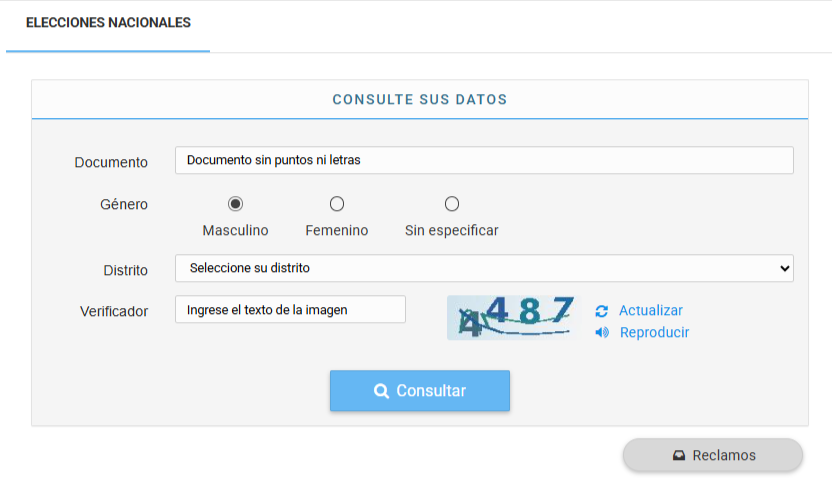Click the Masculino label text
This screenshot has height=501, width=832.
[235, 231]
